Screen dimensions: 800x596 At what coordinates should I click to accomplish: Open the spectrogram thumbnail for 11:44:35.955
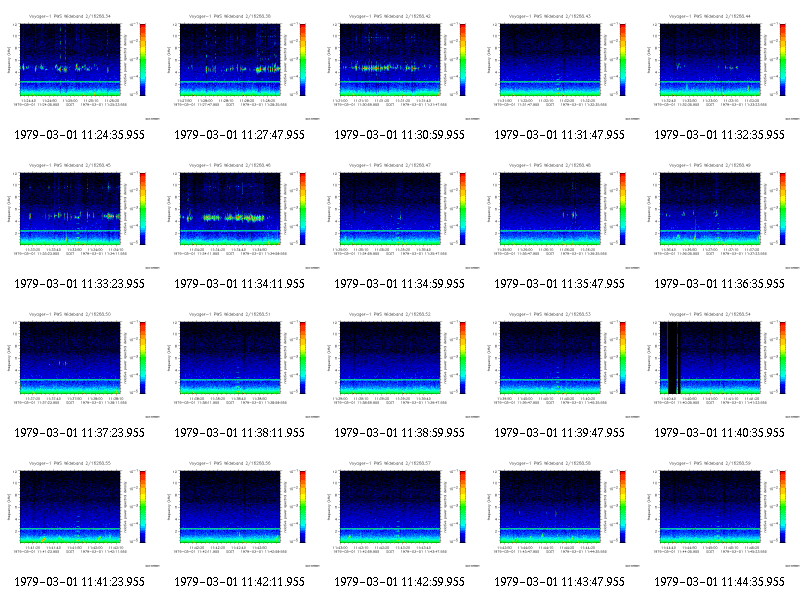[x=720, y=513]
